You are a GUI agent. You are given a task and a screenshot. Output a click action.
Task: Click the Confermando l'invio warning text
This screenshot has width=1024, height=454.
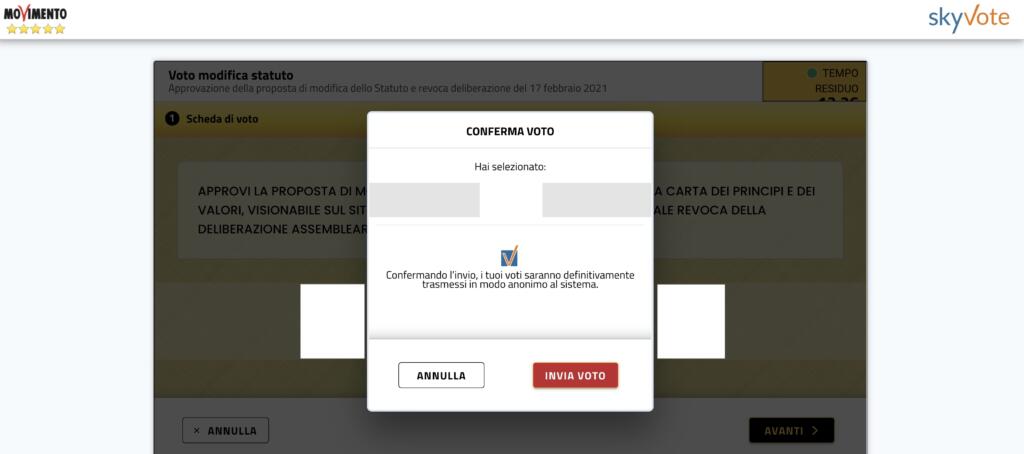(x=510, y=280)
